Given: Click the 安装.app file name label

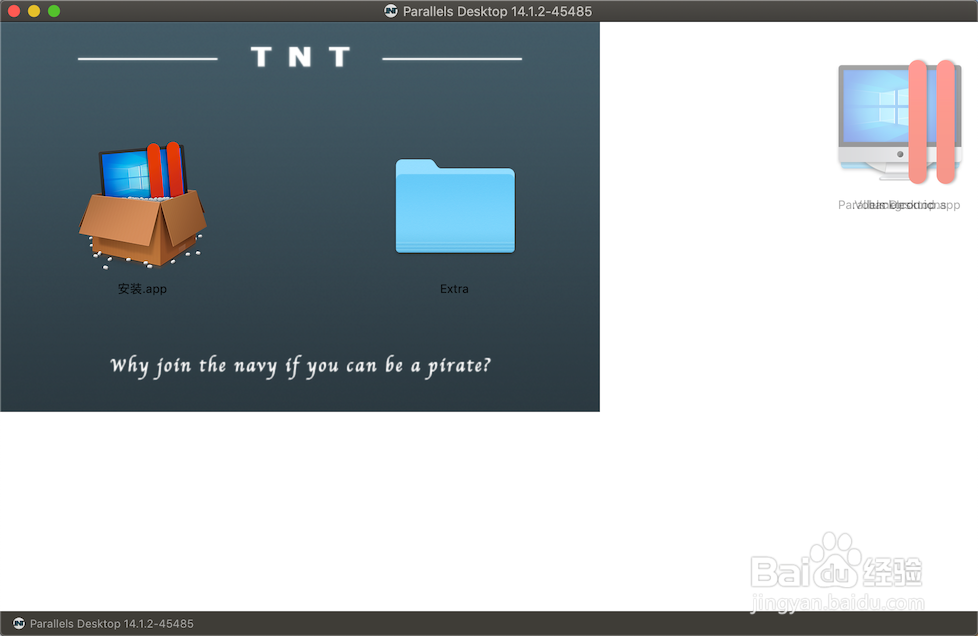Looking at the screenshot, I should pos(142,289).
